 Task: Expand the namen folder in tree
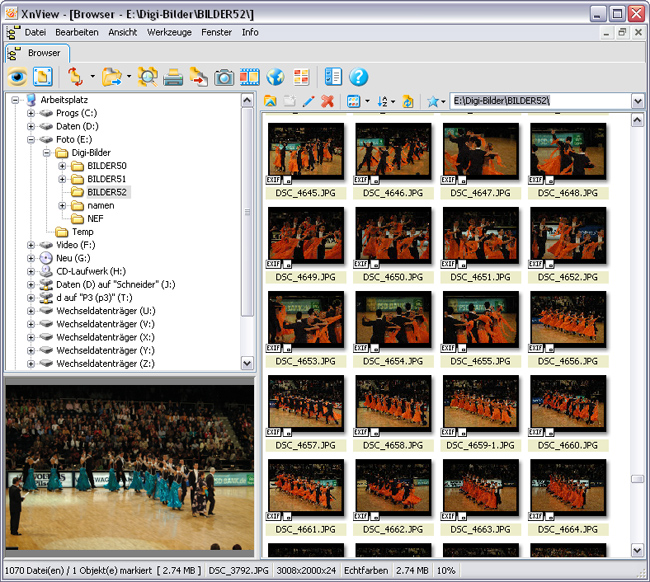point(62,205)
